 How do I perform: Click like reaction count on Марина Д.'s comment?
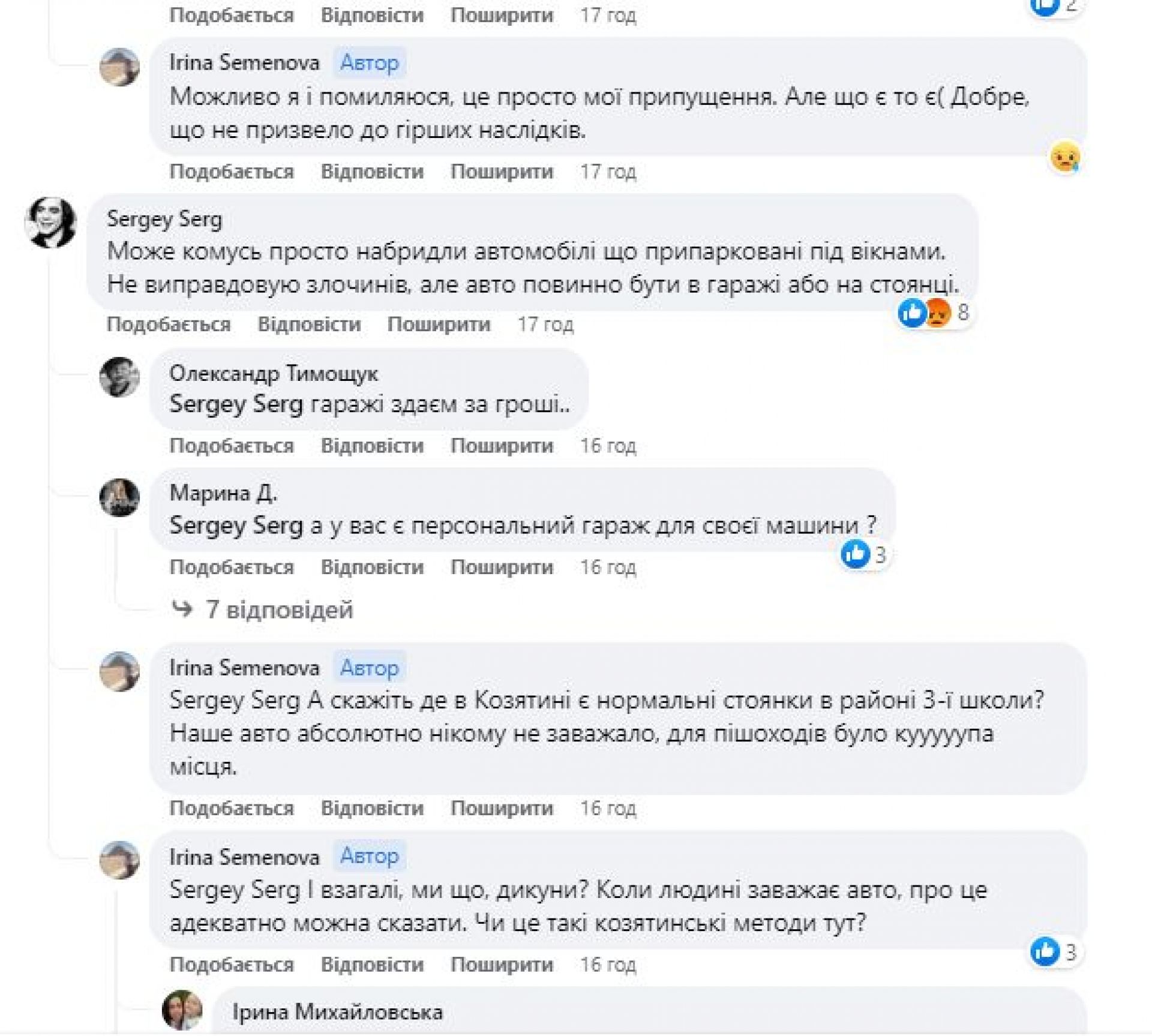point(863,555)
